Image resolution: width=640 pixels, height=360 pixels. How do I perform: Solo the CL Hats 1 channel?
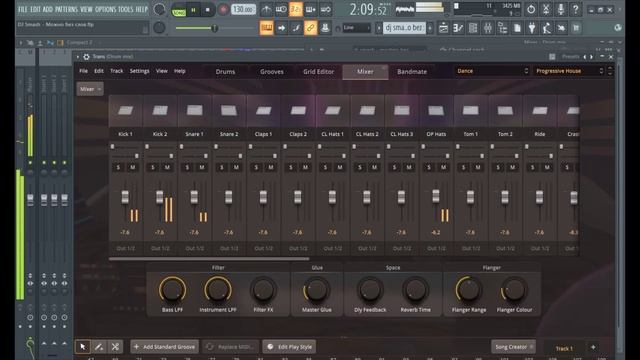[x=325, y=167]
